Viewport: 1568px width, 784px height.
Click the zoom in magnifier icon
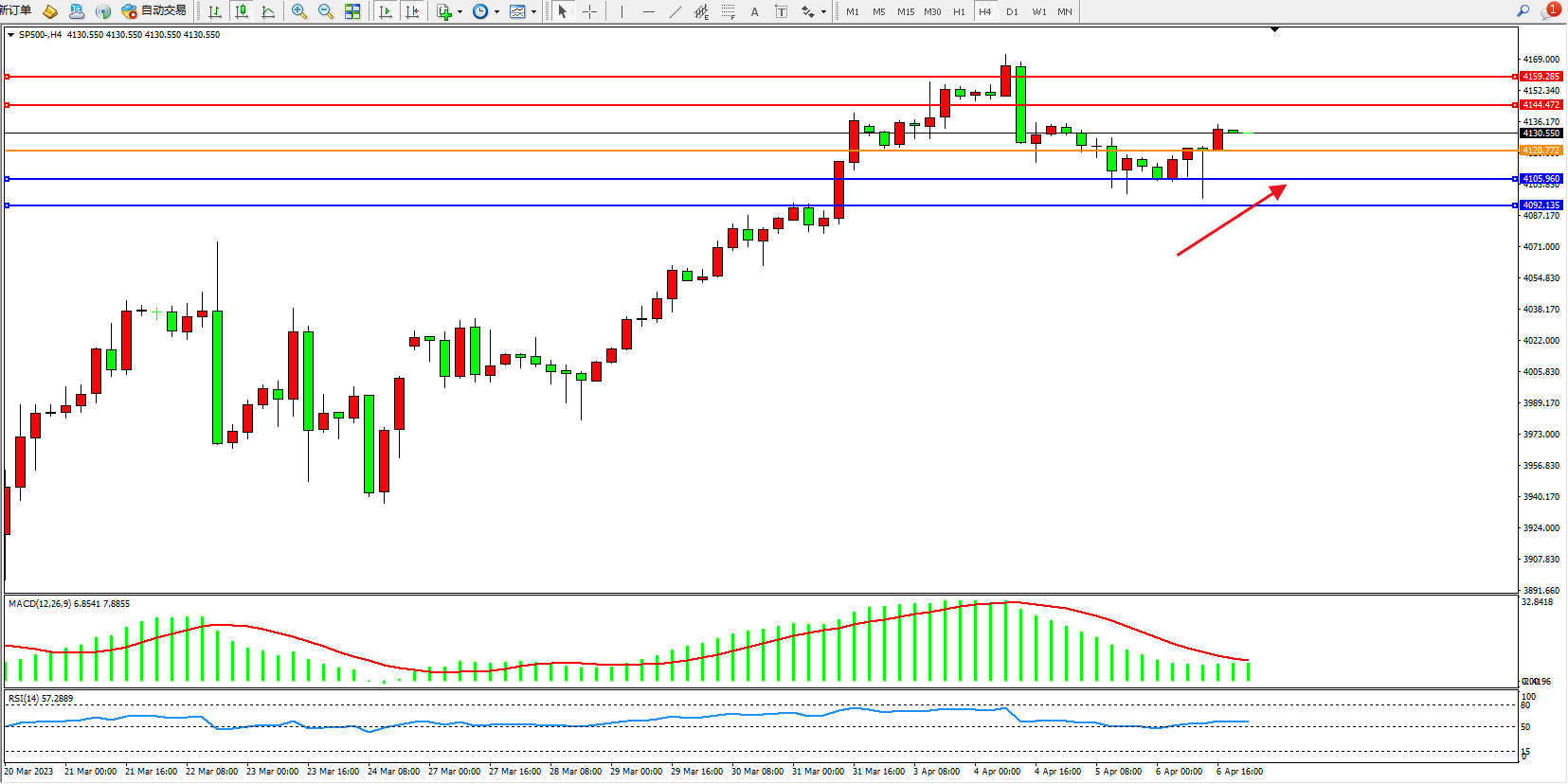[299, 11]
